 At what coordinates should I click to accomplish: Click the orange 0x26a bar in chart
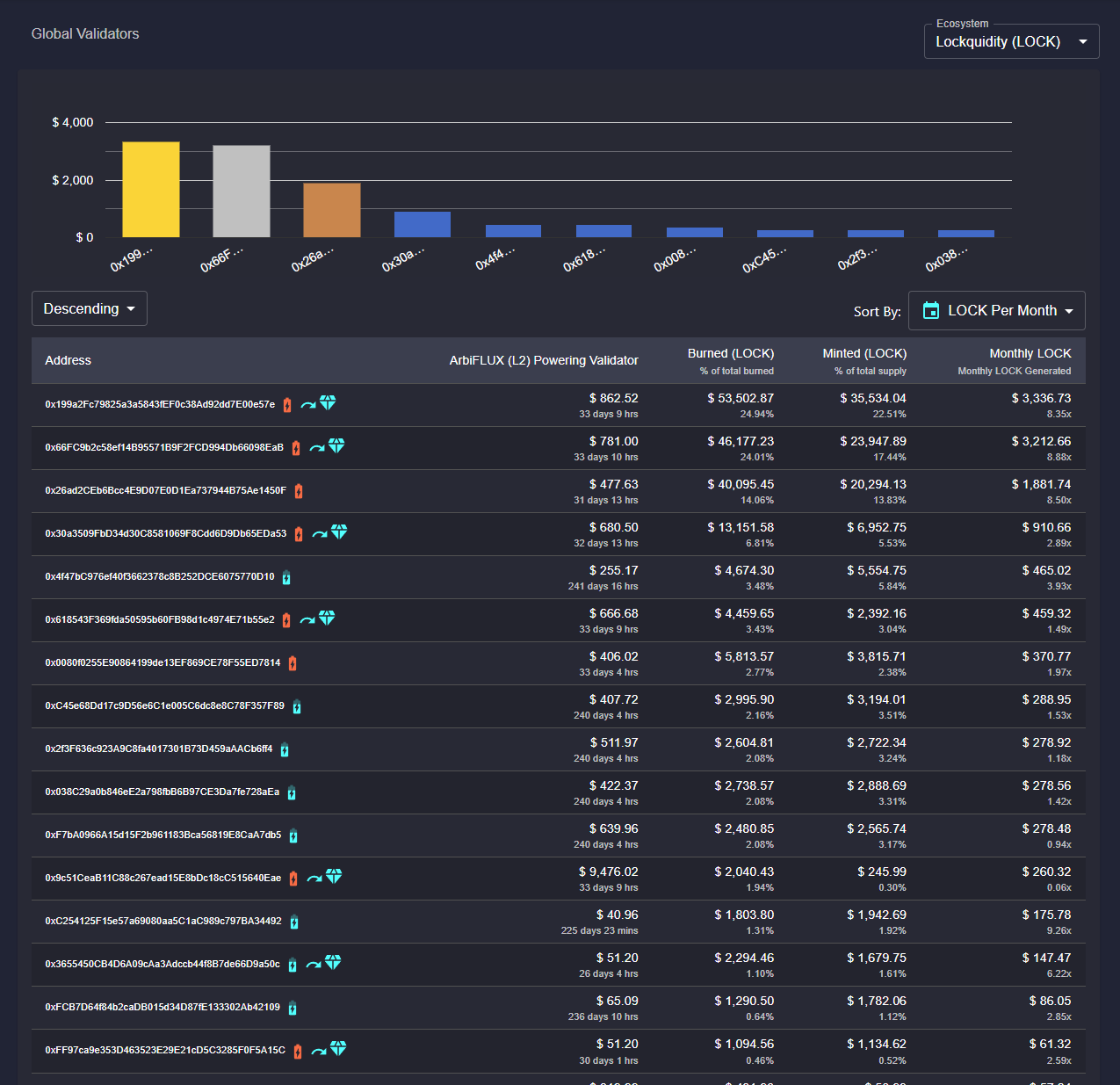pos(332,210)
